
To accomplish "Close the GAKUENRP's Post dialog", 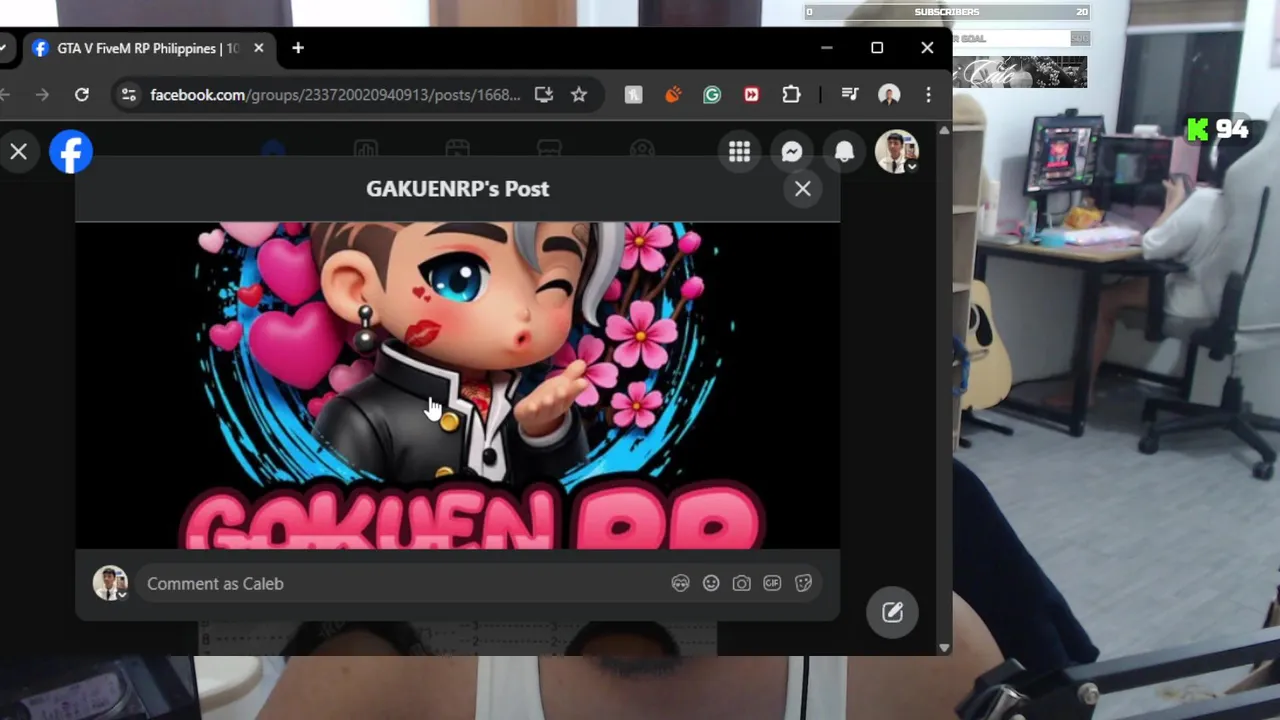I will click(803, 188).
